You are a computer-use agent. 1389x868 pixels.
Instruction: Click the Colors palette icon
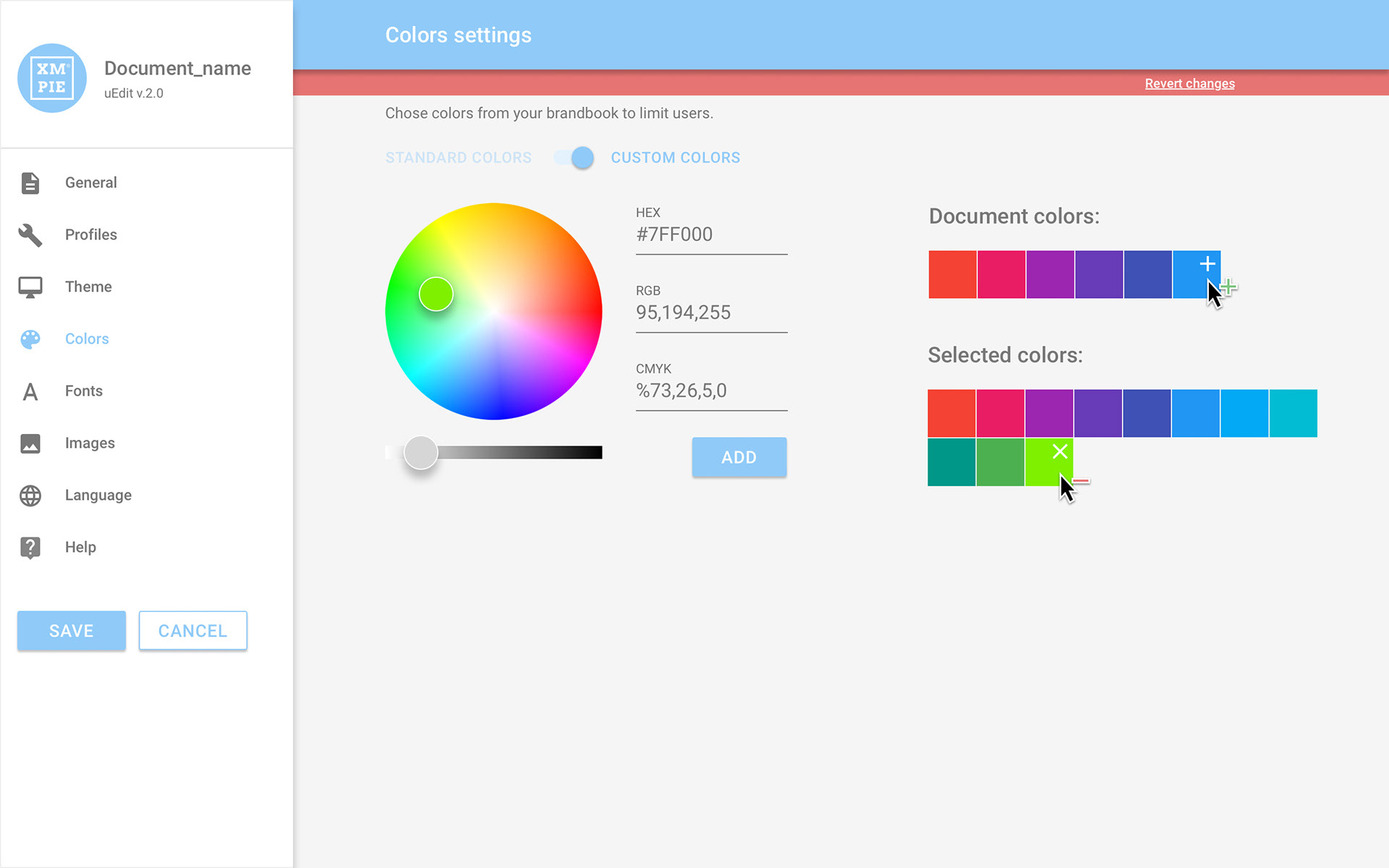pos(30,339)
